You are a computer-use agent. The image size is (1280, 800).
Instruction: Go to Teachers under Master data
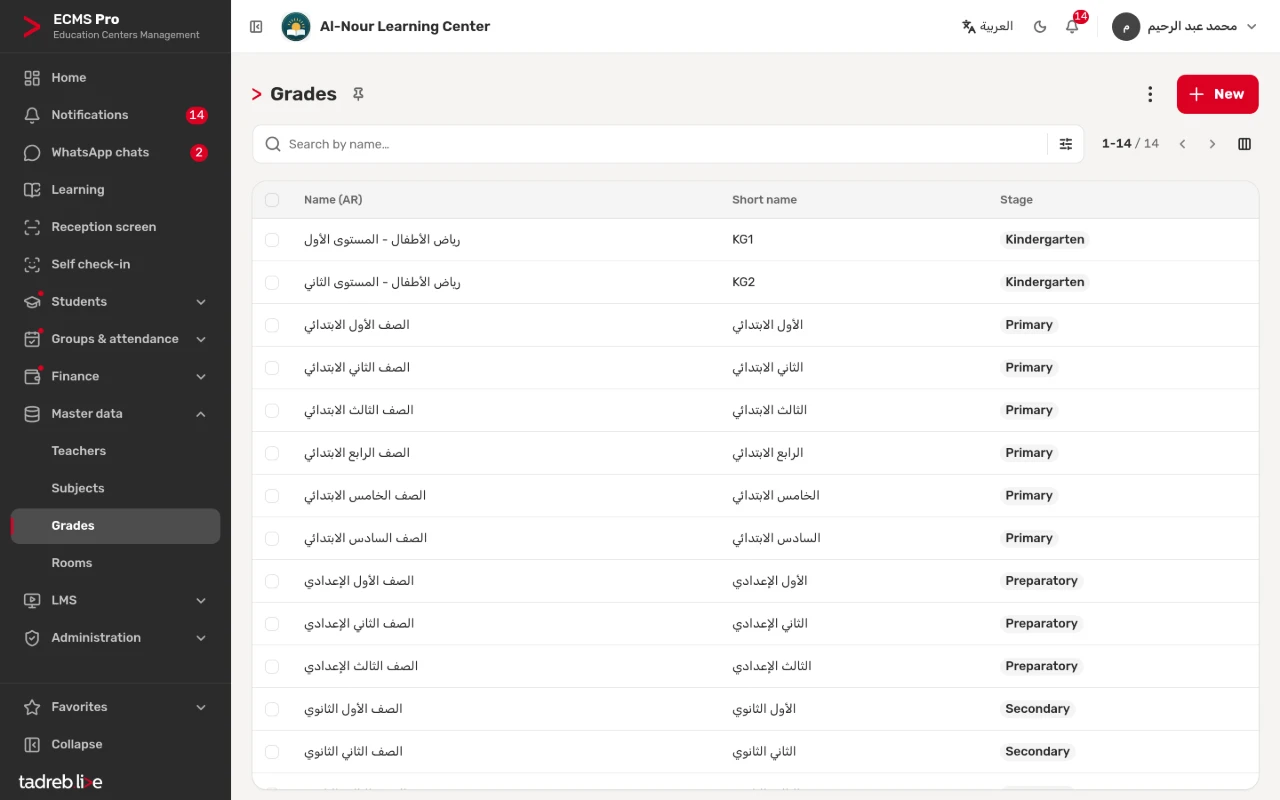click(x=115, y=451)
